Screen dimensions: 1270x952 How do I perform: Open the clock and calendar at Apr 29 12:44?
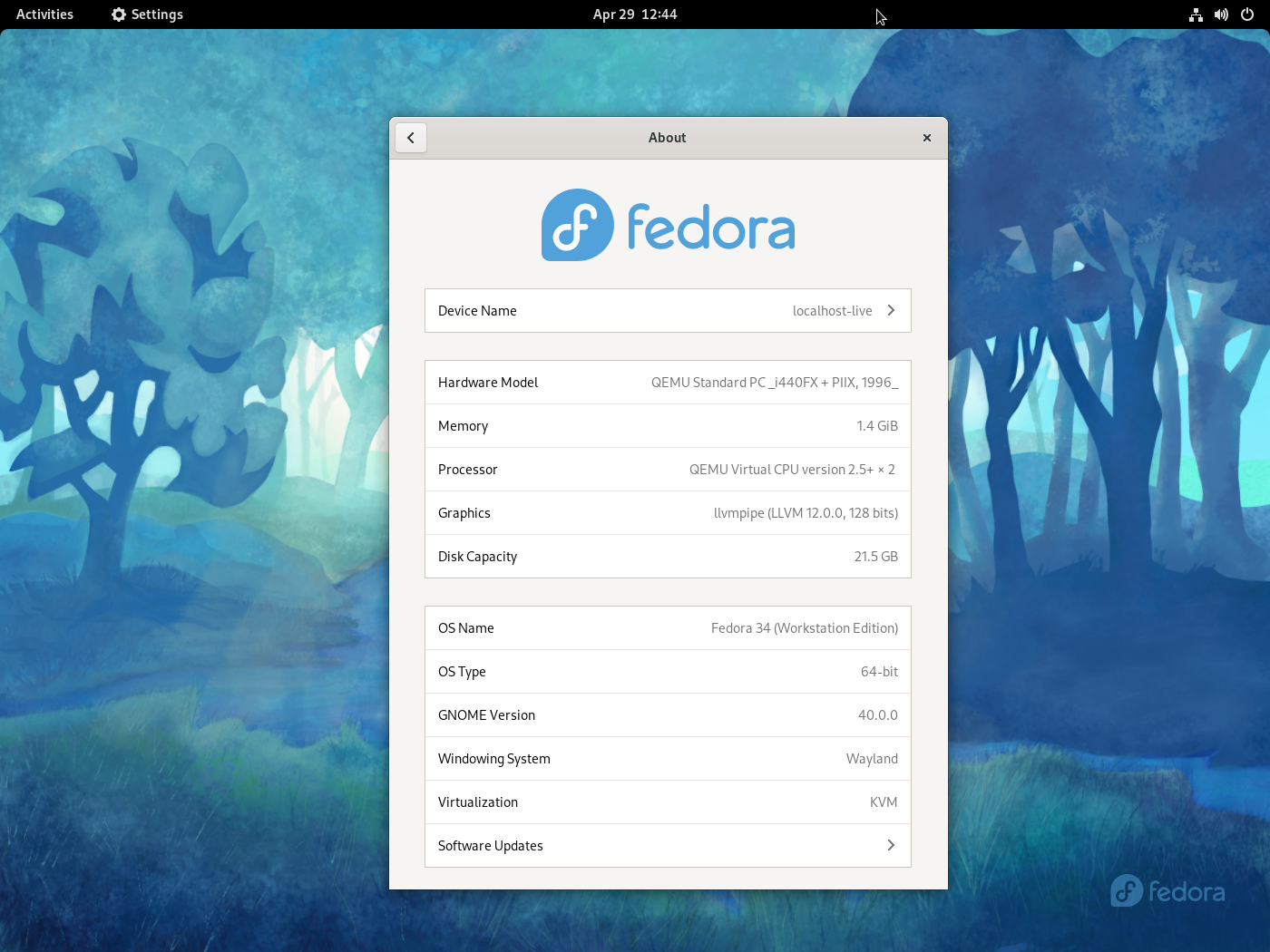point(635,15)
